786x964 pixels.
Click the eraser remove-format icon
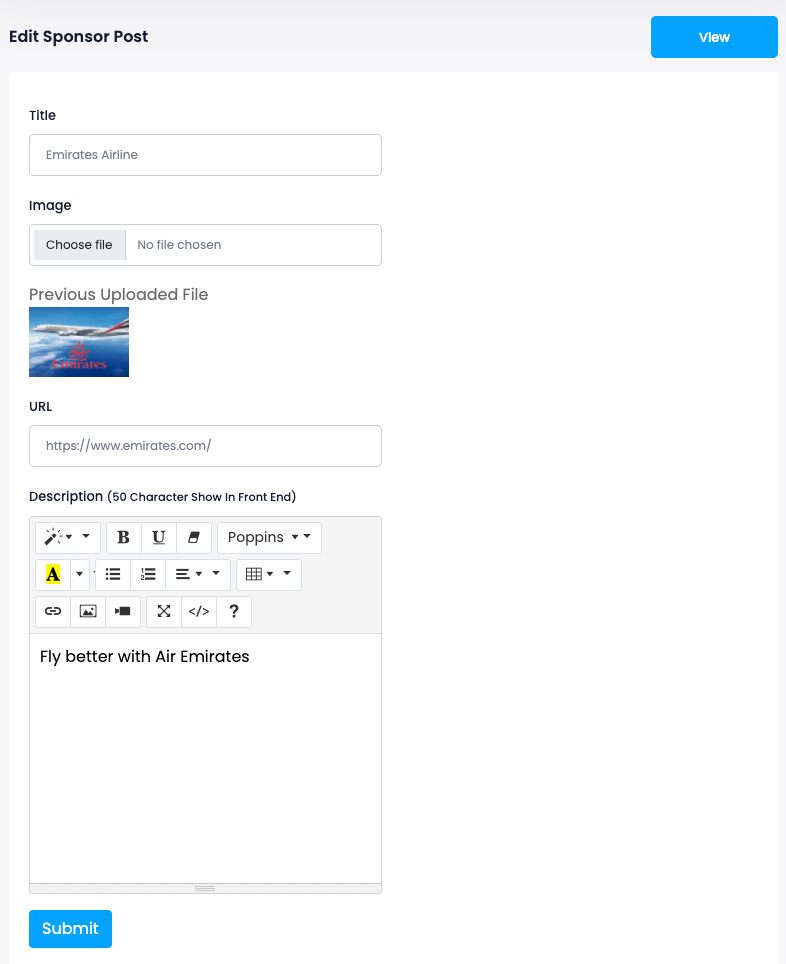coord(194,538)
